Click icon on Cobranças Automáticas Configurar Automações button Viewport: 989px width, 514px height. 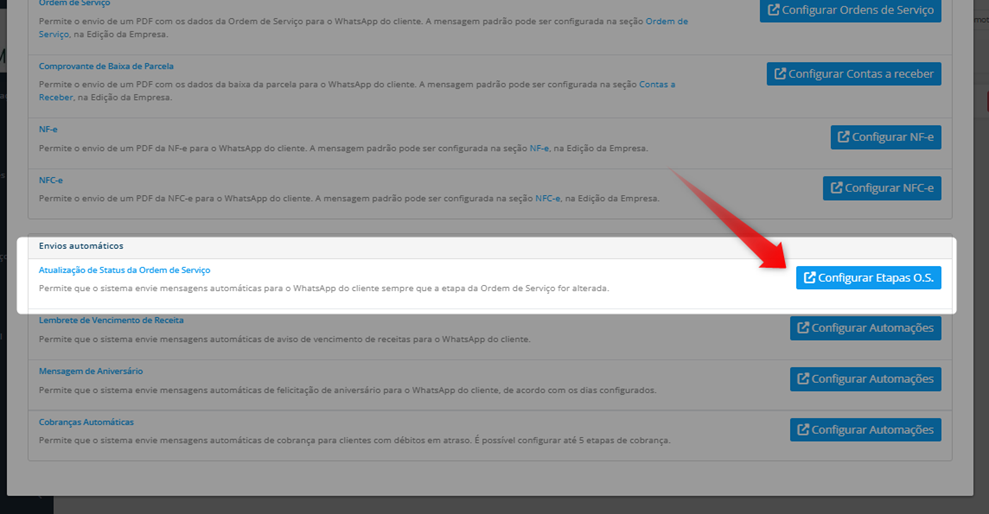pos(803,429)
